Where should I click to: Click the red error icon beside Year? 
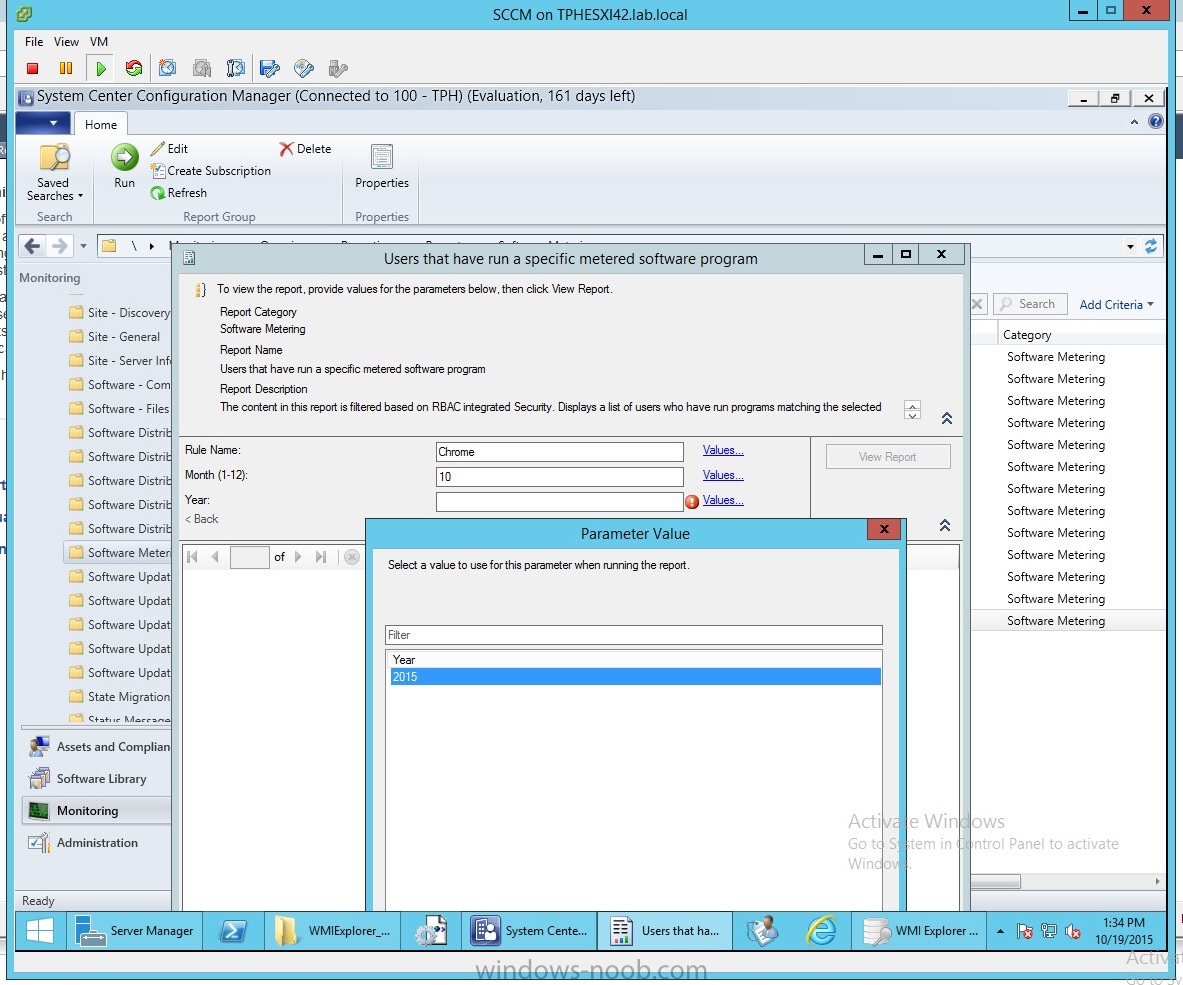coord(692,502)
